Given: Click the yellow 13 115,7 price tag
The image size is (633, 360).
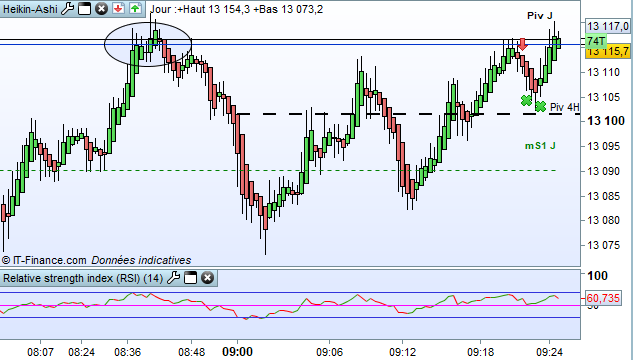Looking at the screenshot, I should tap(608, 51).
